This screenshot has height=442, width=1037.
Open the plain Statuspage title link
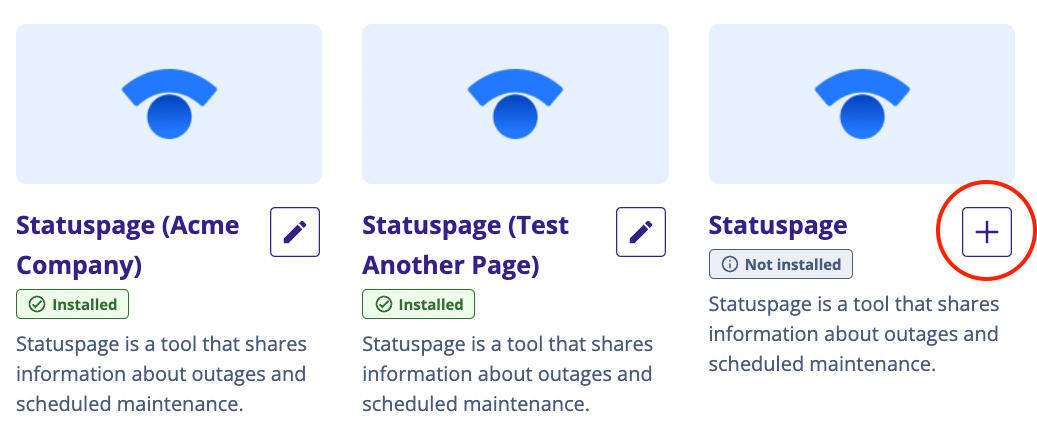coord(778,225)
